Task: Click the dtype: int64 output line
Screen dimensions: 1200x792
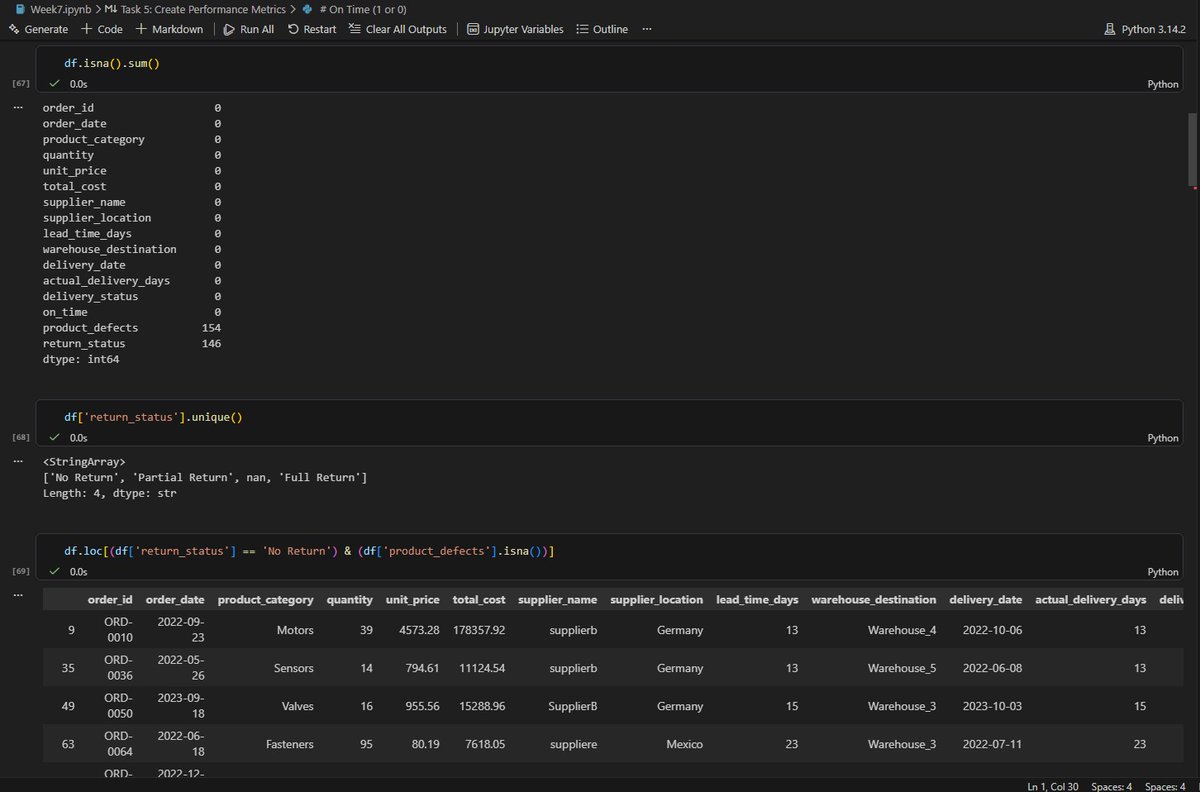Action: click(81, 358)
